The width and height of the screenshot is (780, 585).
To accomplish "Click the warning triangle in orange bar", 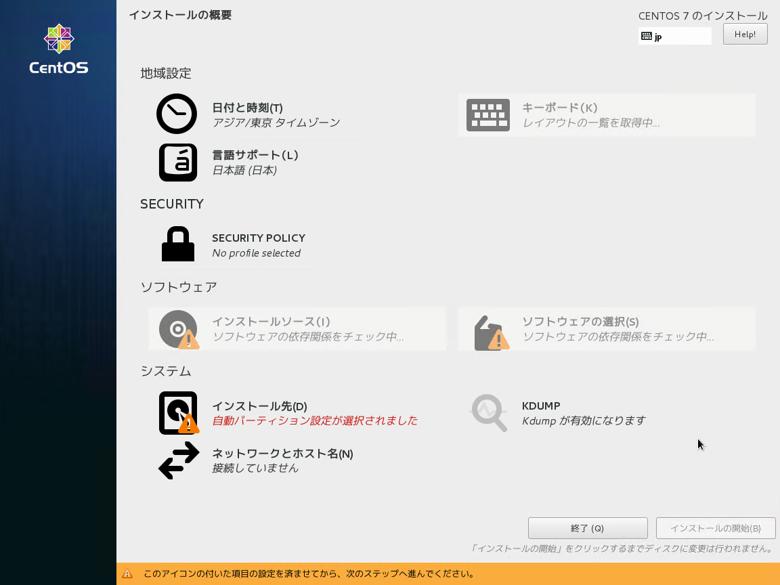I will tap(127, 574).
